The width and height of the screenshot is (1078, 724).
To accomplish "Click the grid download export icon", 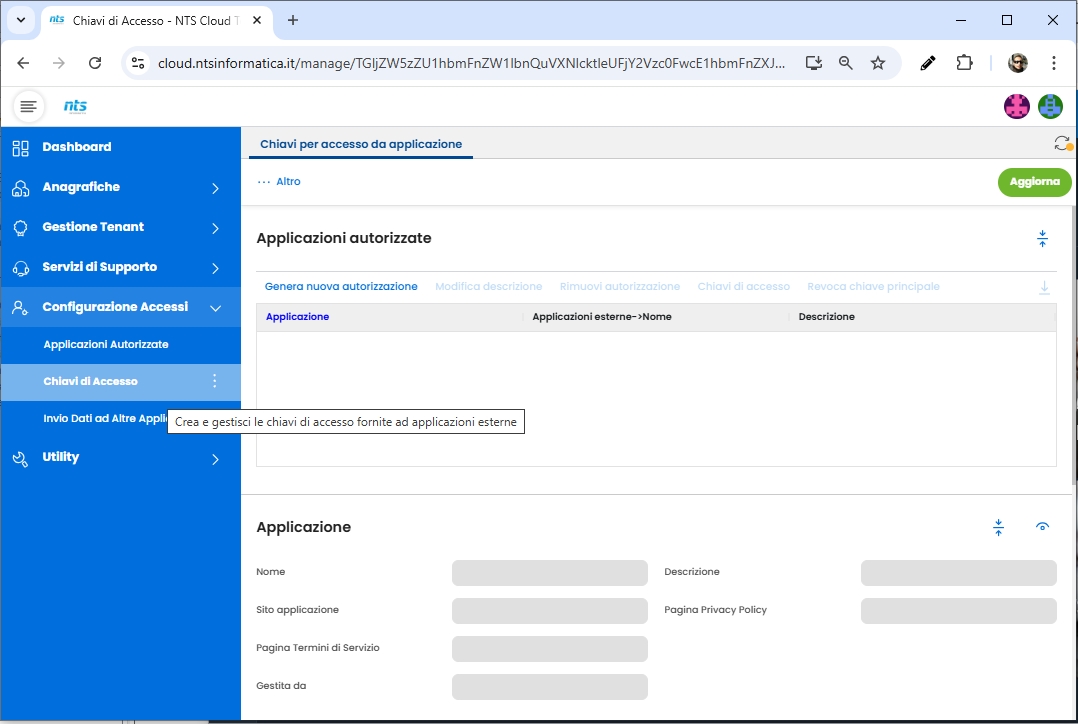I will [1044, 287].
